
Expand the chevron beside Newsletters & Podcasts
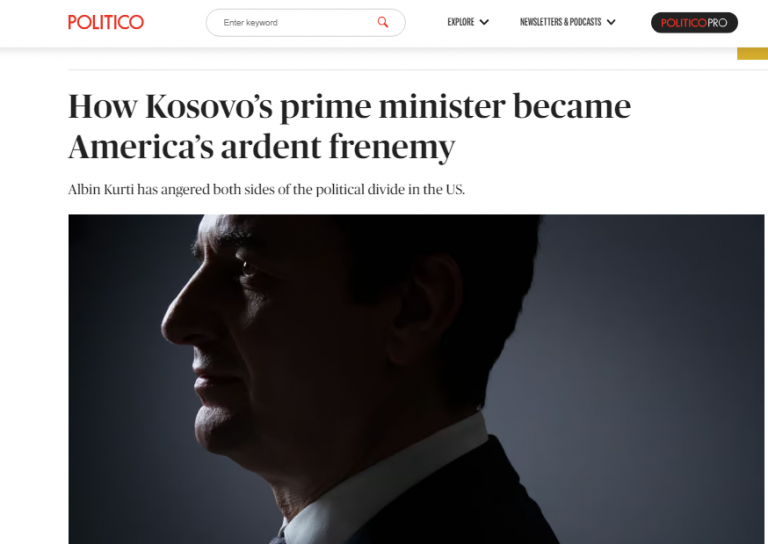click(x=611, y=22)
